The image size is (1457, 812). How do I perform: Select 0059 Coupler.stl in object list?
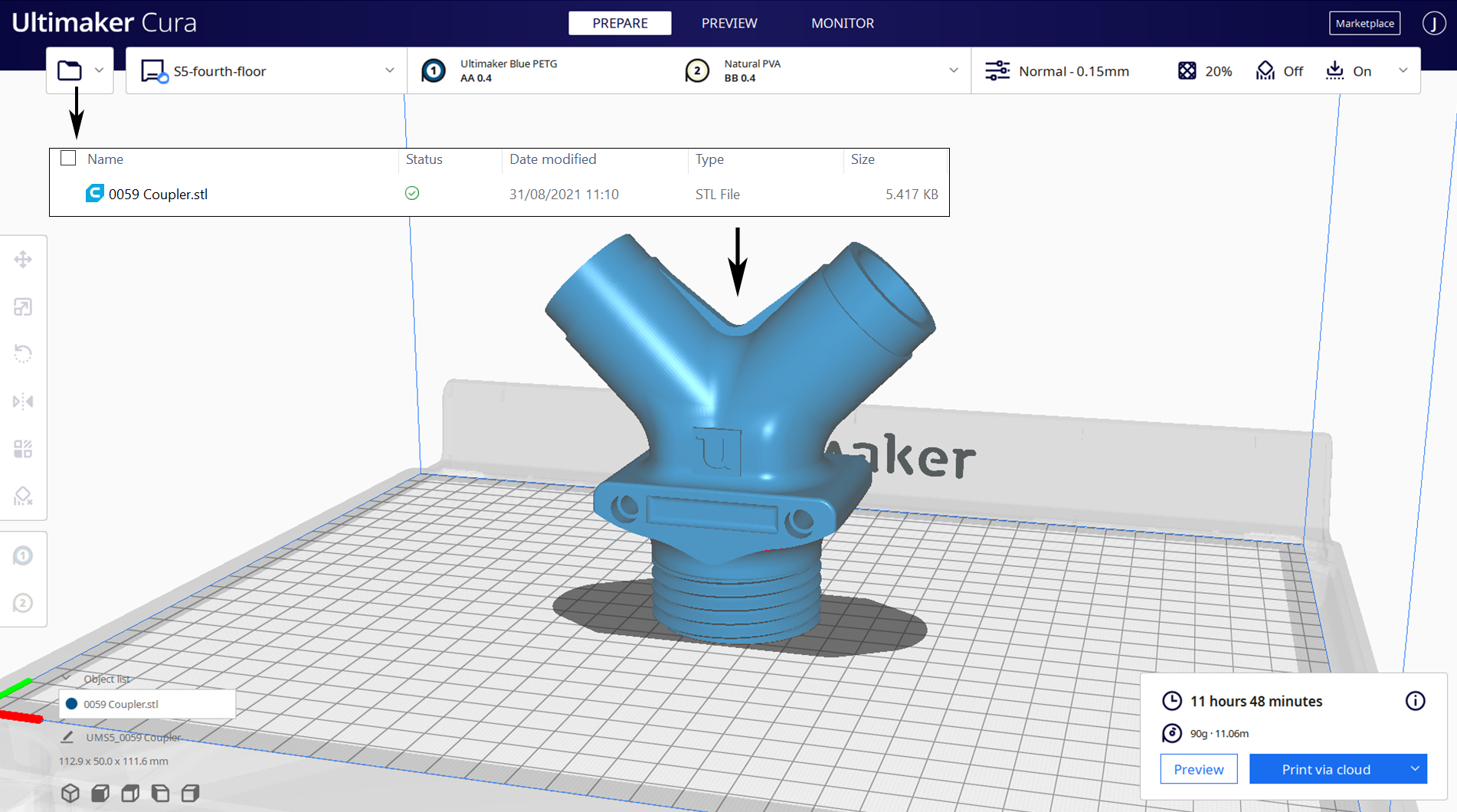click(x=121, y=704)
